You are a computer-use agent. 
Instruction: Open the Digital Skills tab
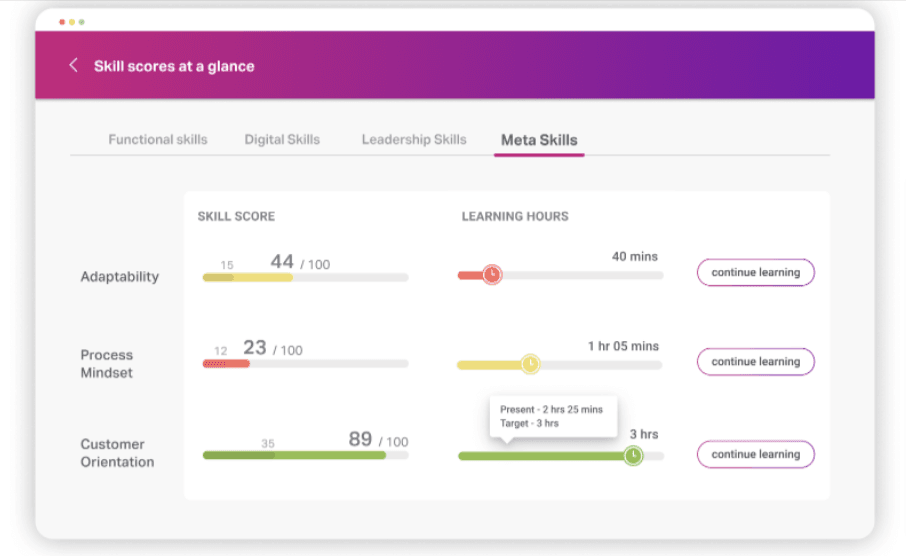coord(282,140)
